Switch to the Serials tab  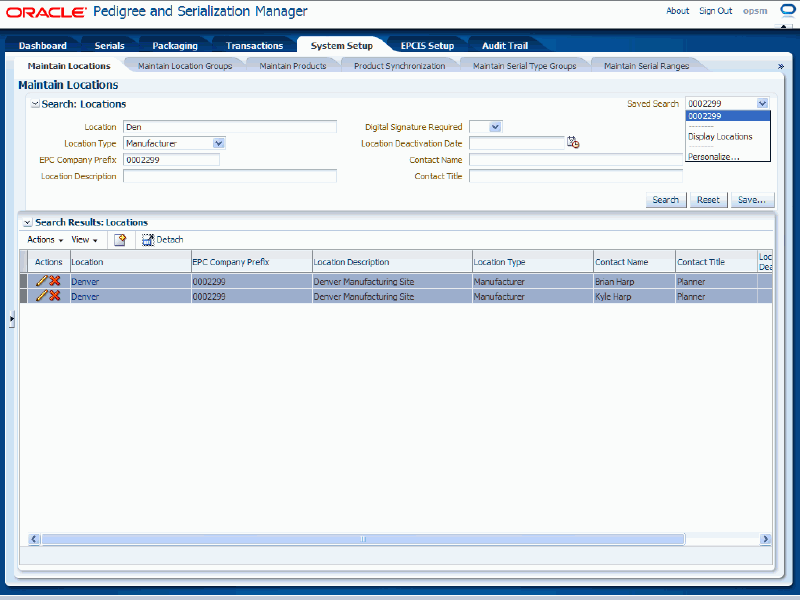click(x=109, y=45)
